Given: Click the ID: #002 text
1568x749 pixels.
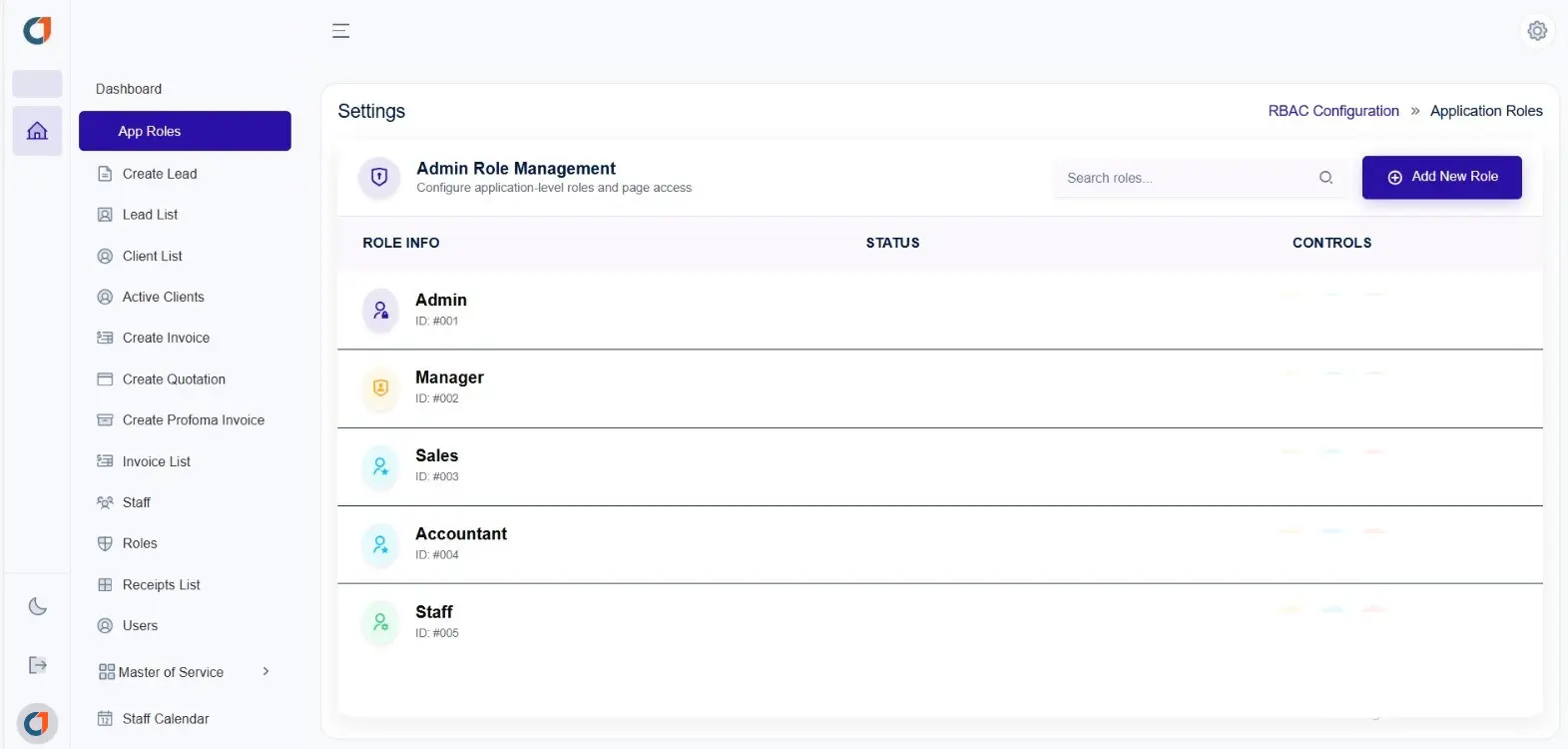Looking at the screenshot, I should [437, 398].
